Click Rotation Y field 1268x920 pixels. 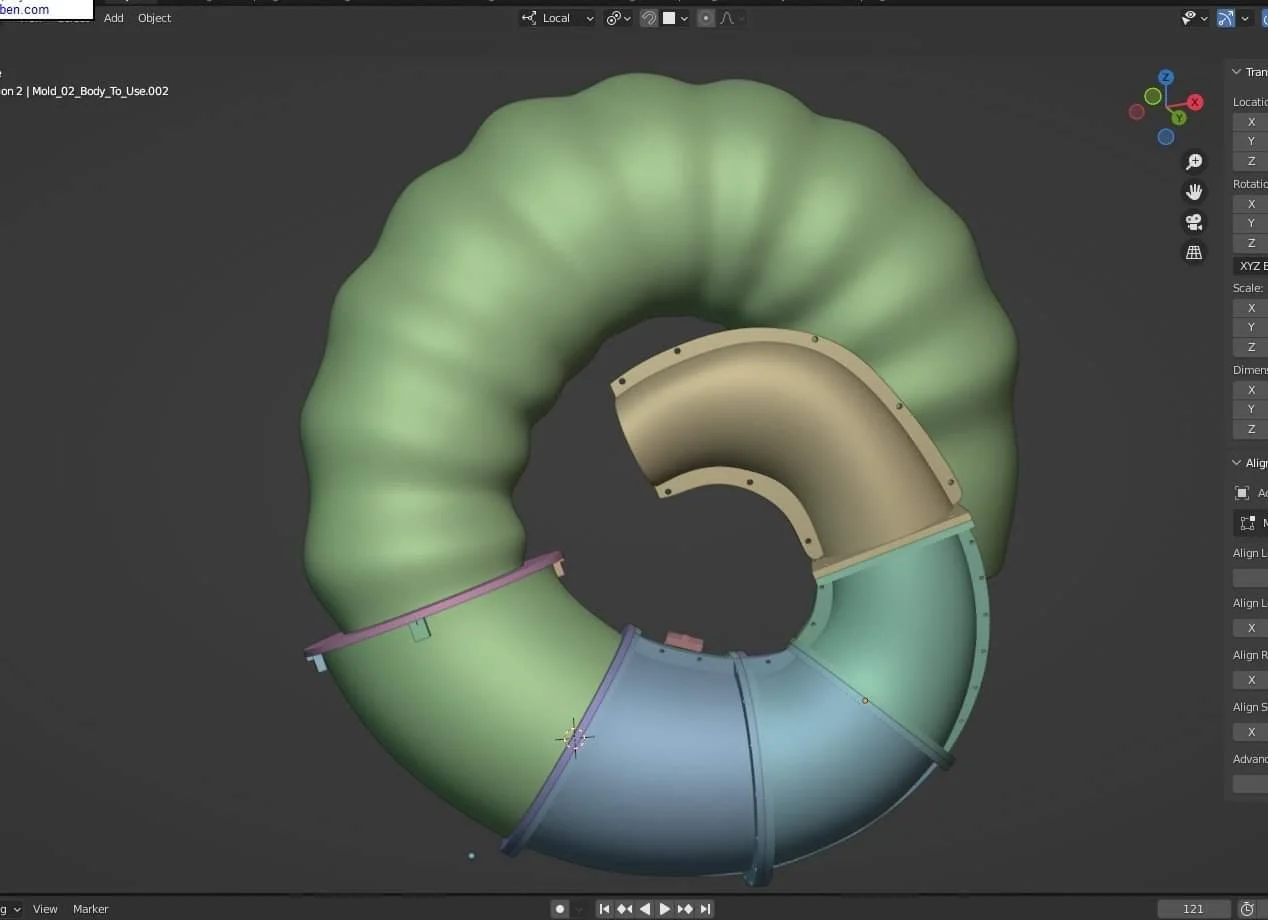tap(1250, 223)
